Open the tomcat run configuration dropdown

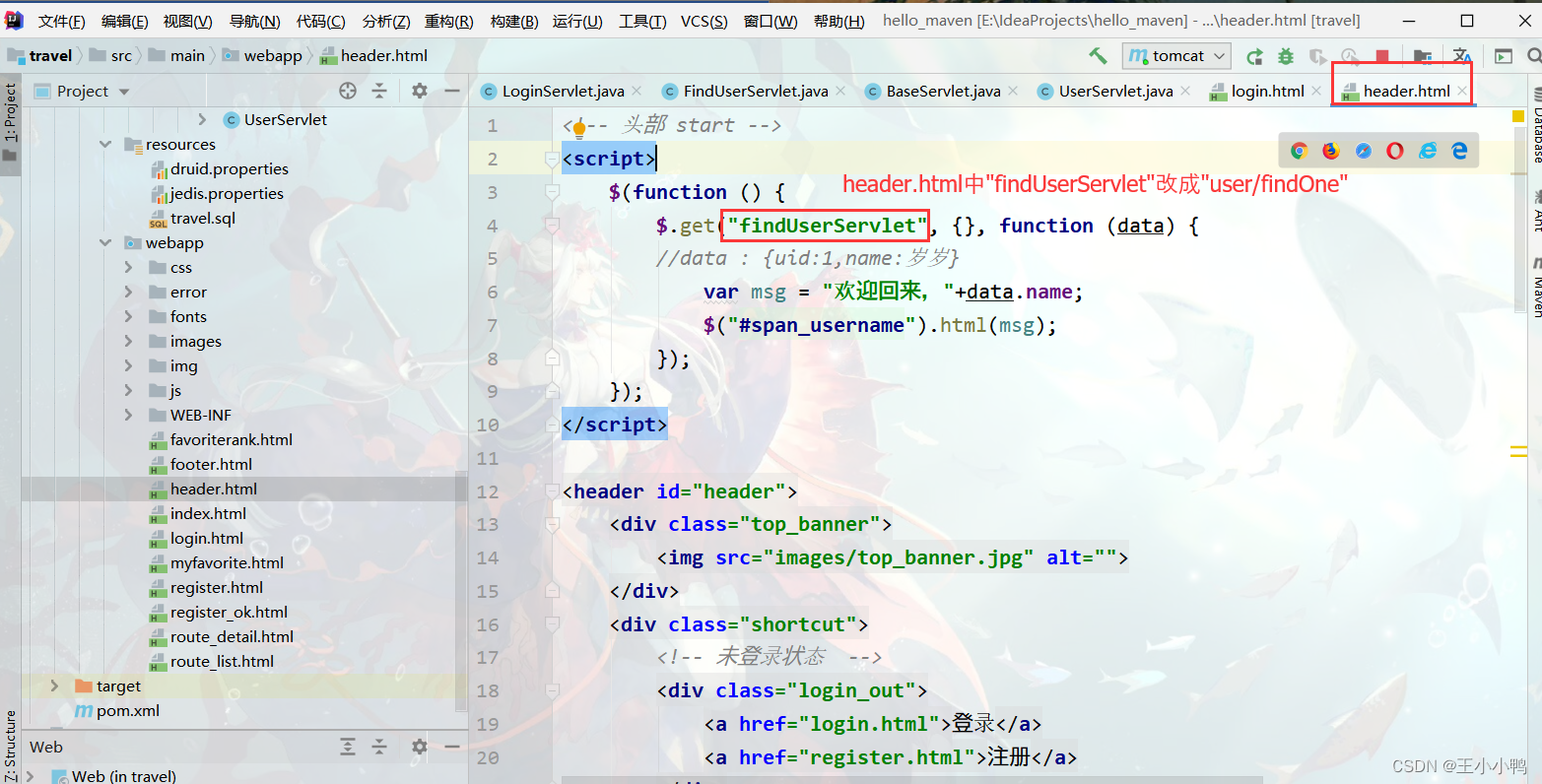[1176, 56]
